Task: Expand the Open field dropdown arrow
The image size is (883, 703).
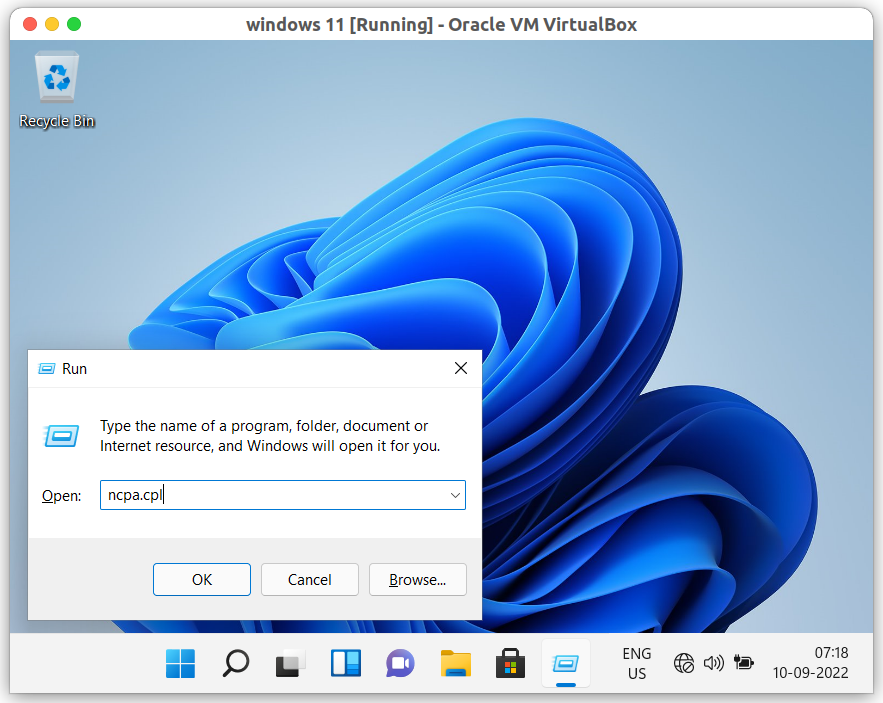Action: 455,495
